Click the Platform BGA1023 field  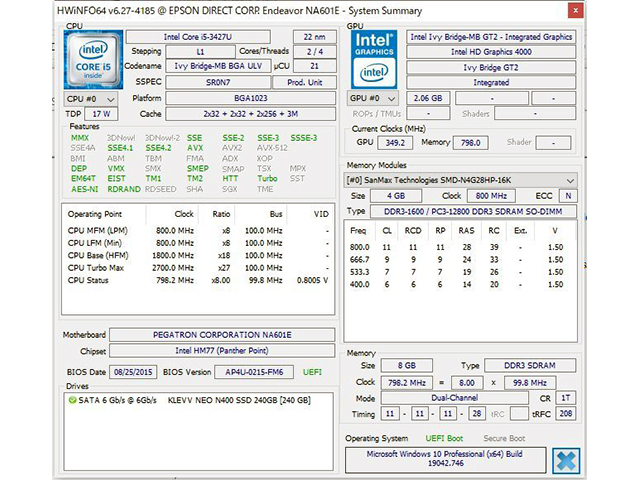click(251, 98)
